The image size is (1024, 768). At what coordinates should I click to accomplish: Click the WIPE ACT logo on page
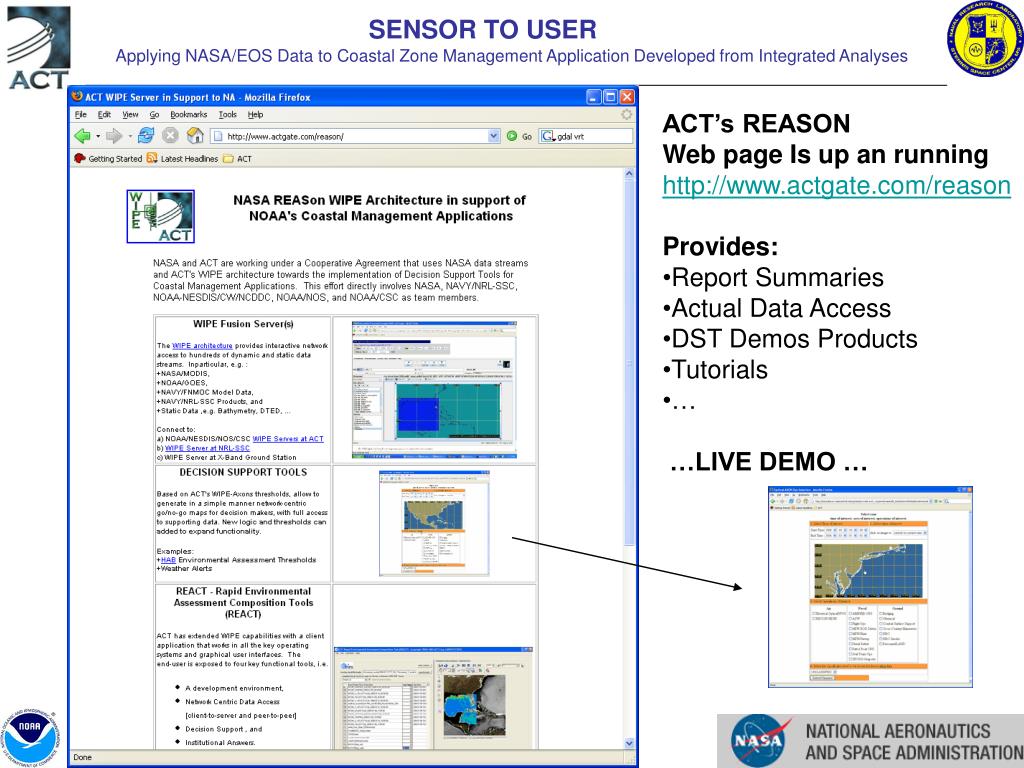coord(161,216)
